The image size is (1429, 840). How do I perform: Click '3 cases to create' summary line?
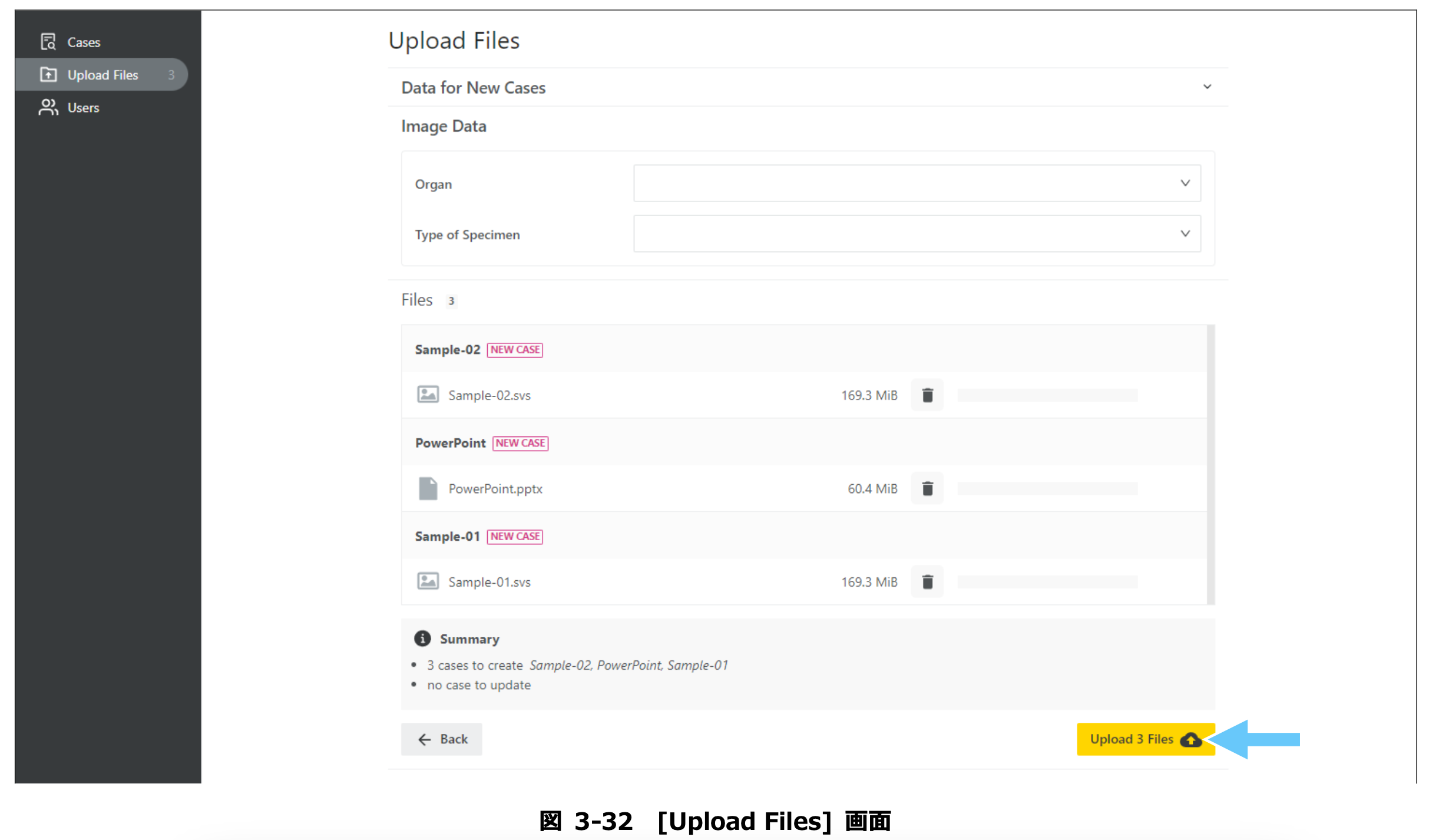click(x=578, y=665)
